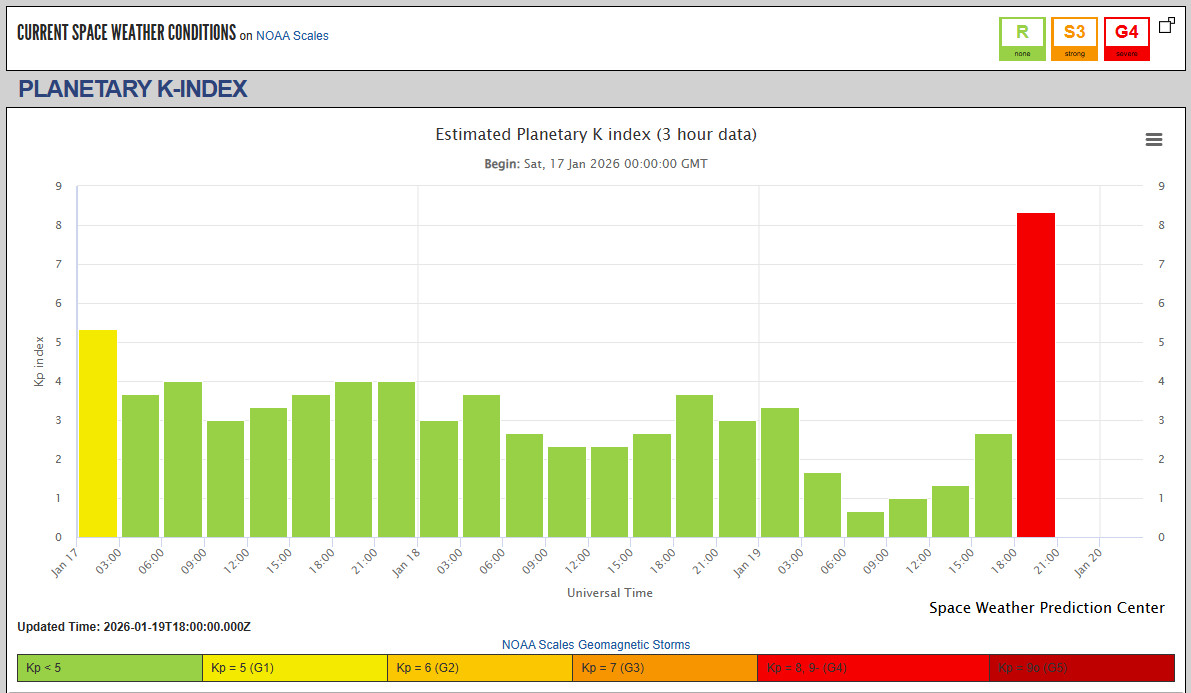Image resolution: width=1191 pixels, height=693 pixels.
Task: Click the PLANETARY K-INDEX section header
Action: coord(133,88)
